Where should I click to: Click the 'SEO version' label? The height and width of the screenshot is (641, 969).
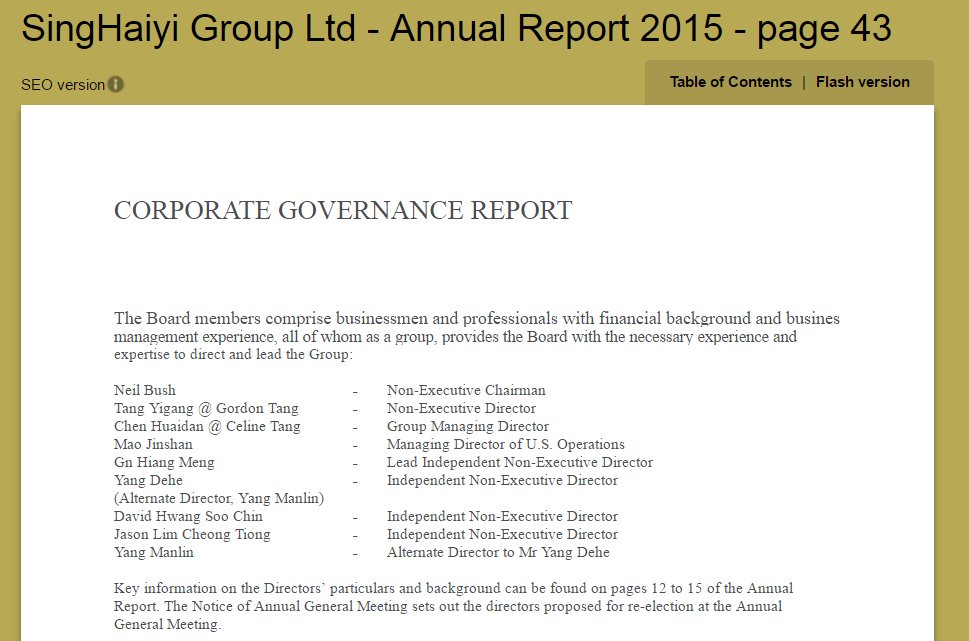[62, 85]
